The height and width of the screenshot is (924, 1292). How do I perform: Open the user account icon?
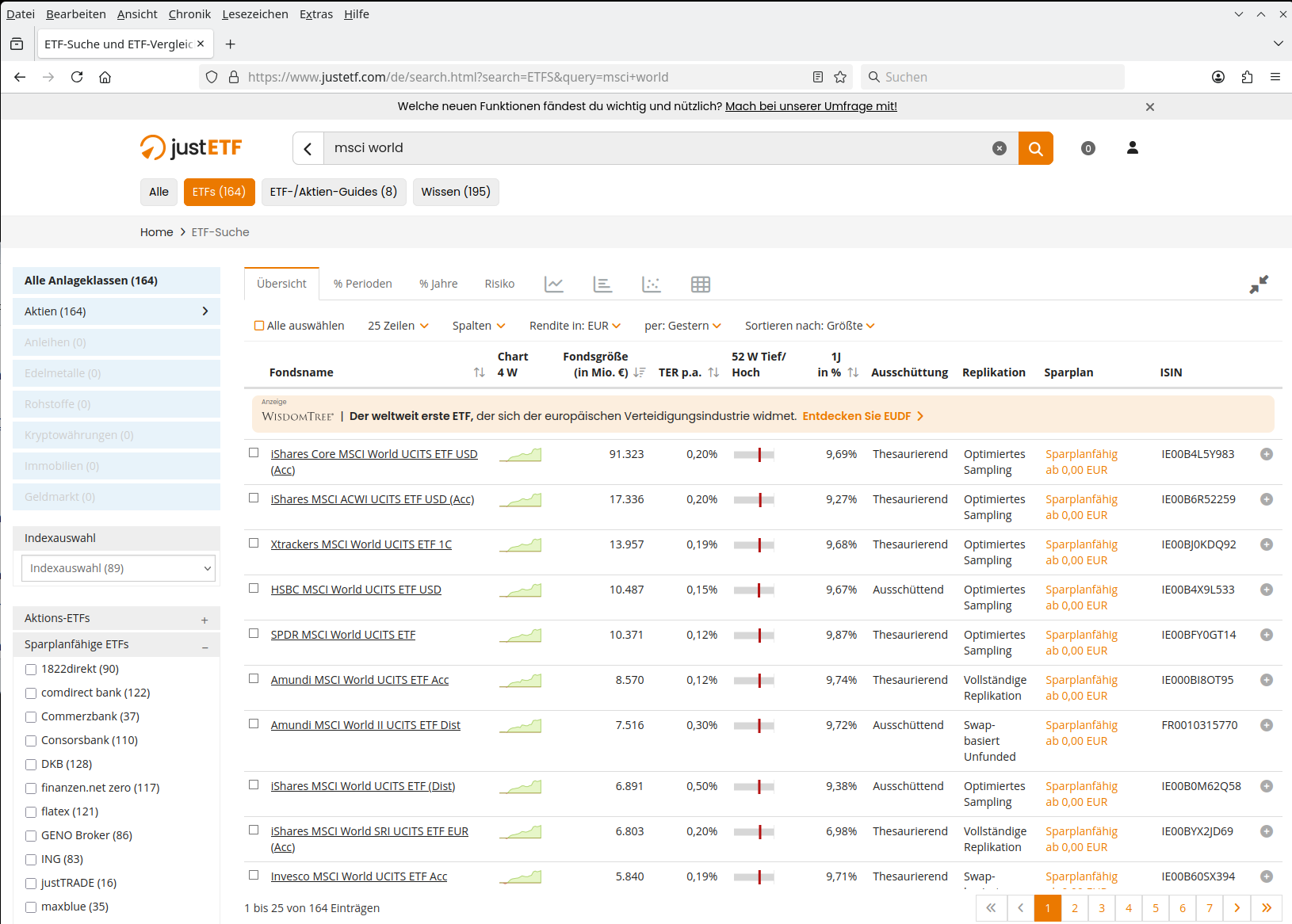pyautogui.click(x=1133, y=148)
